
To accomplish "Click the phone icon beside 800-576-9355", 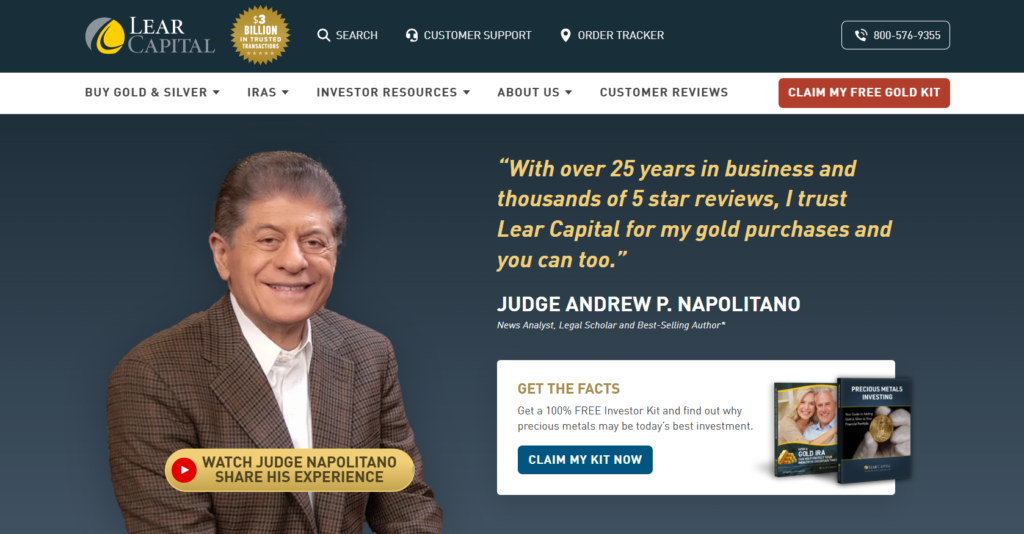I will point(861,35).
